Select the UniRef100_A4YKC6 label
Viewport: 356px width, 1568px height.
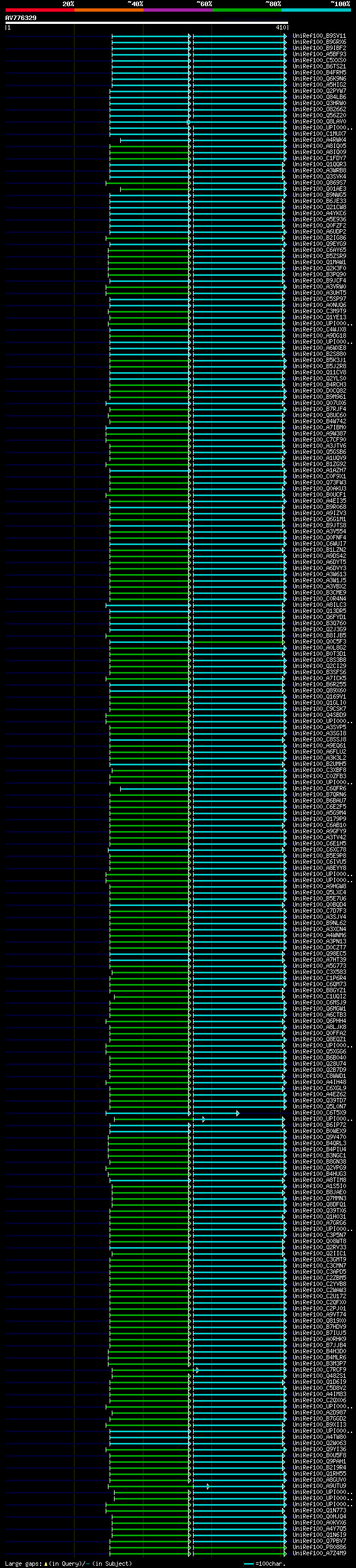point(319,213)
